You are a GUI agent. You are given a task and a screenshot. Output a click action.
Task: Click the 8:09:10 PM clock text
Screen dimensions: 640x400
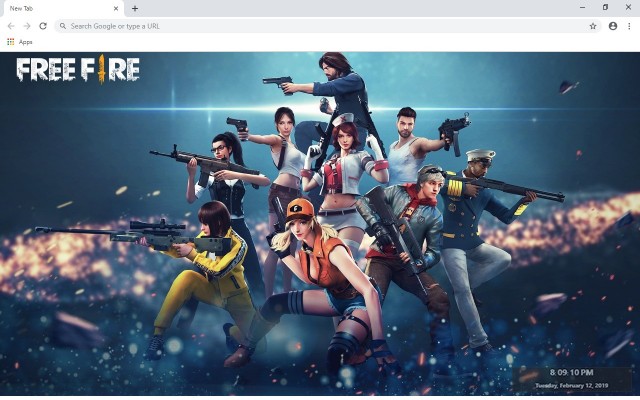click(571, 372)
